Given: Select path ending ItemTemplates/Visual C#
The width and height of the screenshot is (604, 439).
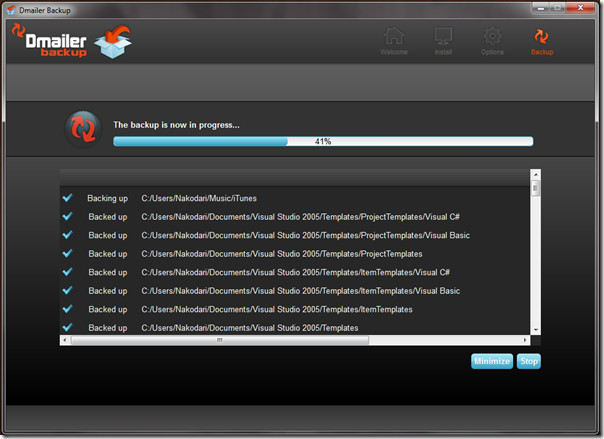Looking at the screenshot, I should coord(295,272).
